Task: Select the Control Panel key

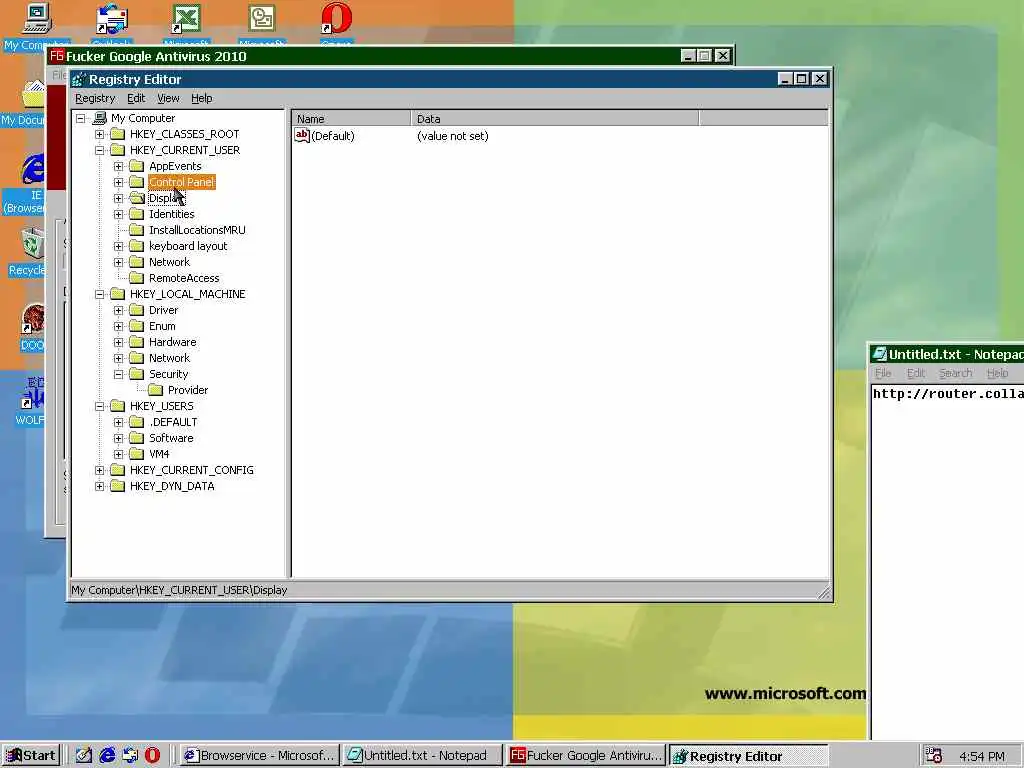Action: [x=182, y=182]
